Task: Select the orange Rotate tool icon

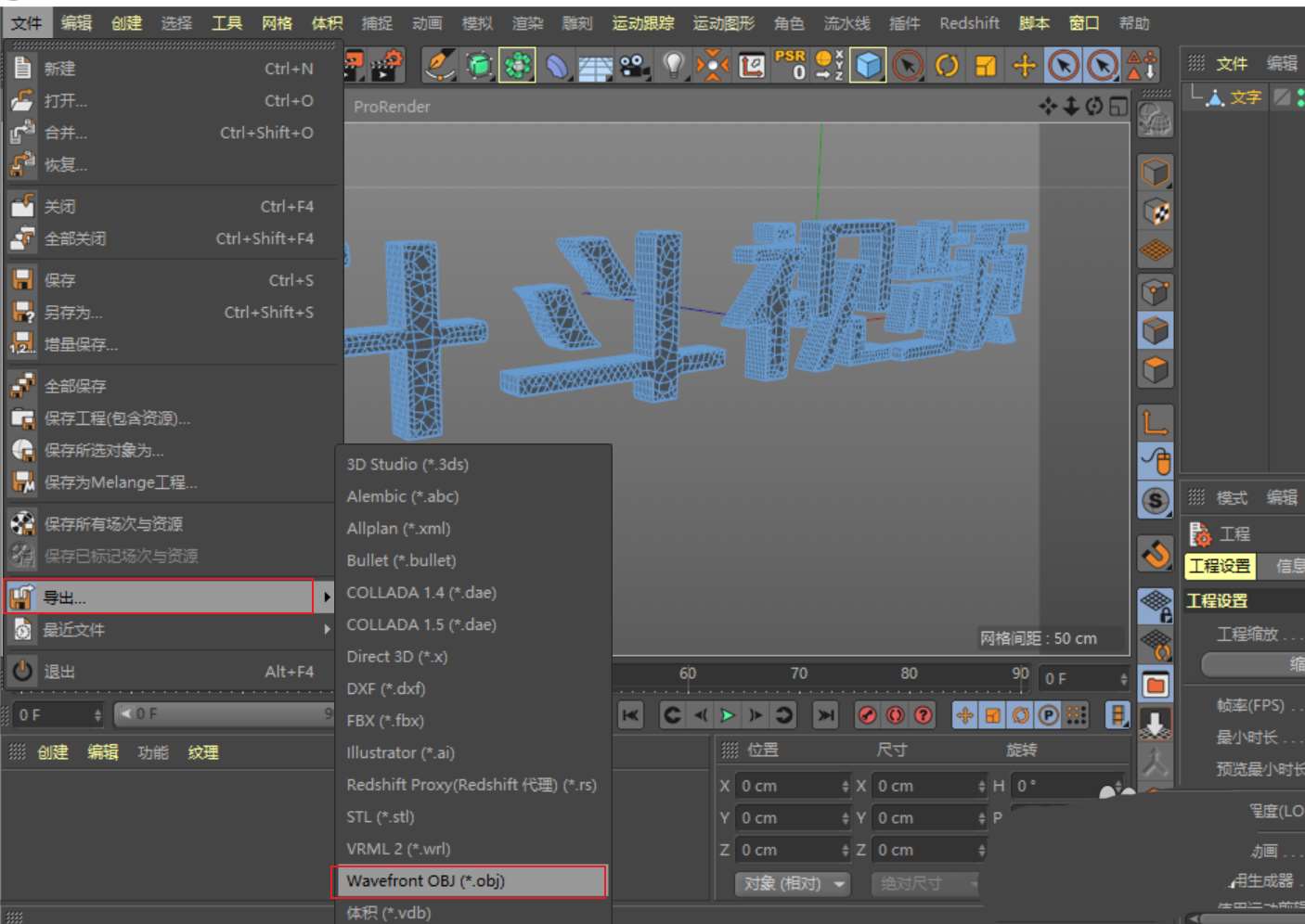Action: click(947, 65)
